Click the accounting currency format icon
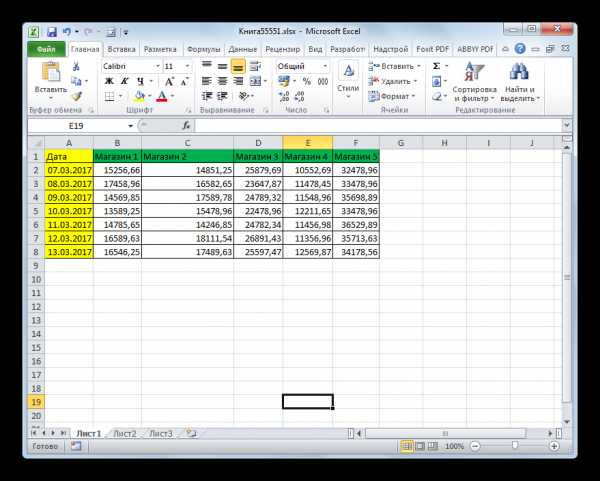 [x=284, y=81]
